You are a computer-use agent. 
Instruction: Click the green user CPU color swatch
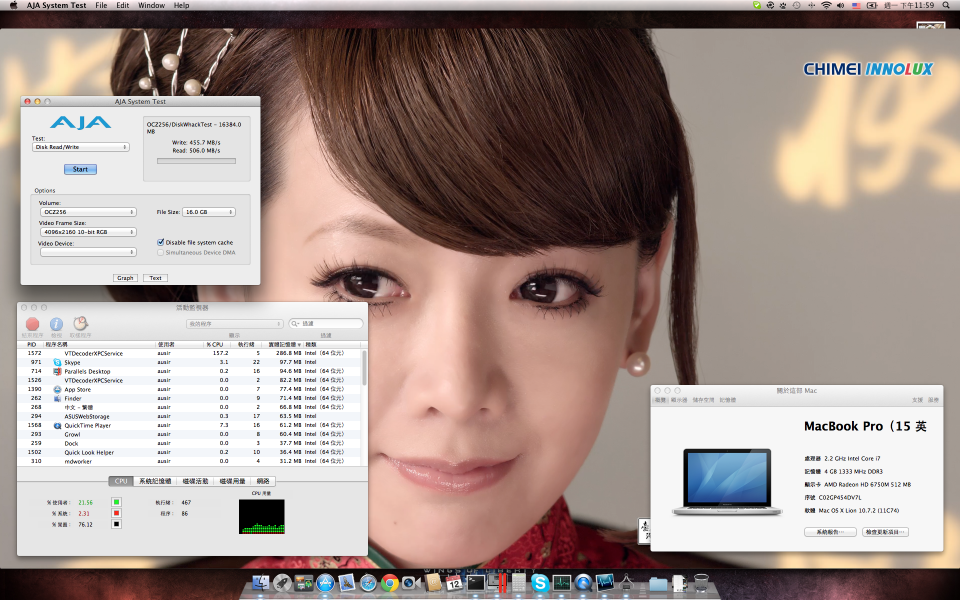click(116, 502)
